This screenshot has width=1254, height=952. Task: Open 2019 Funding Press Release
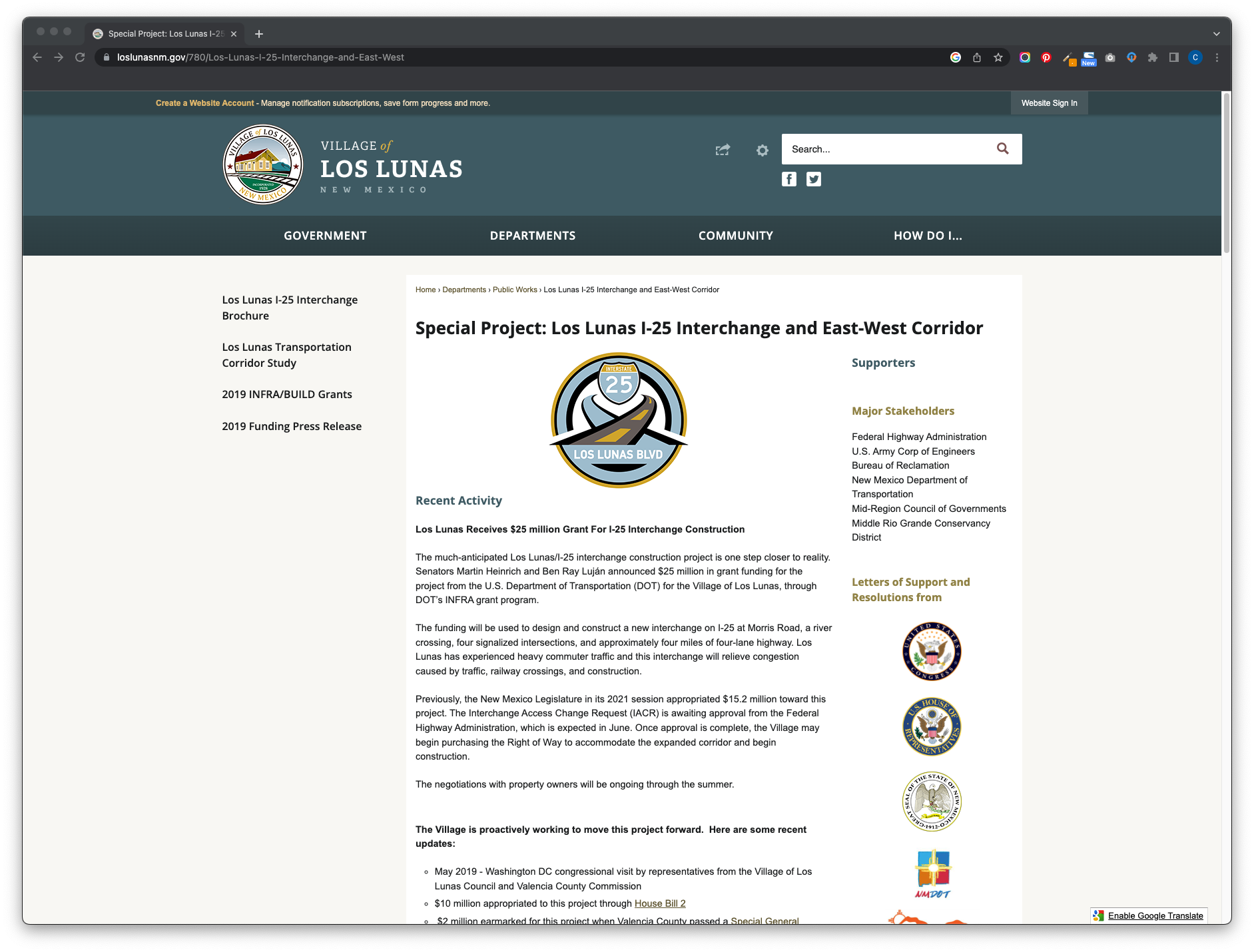(x=292, y=426)
